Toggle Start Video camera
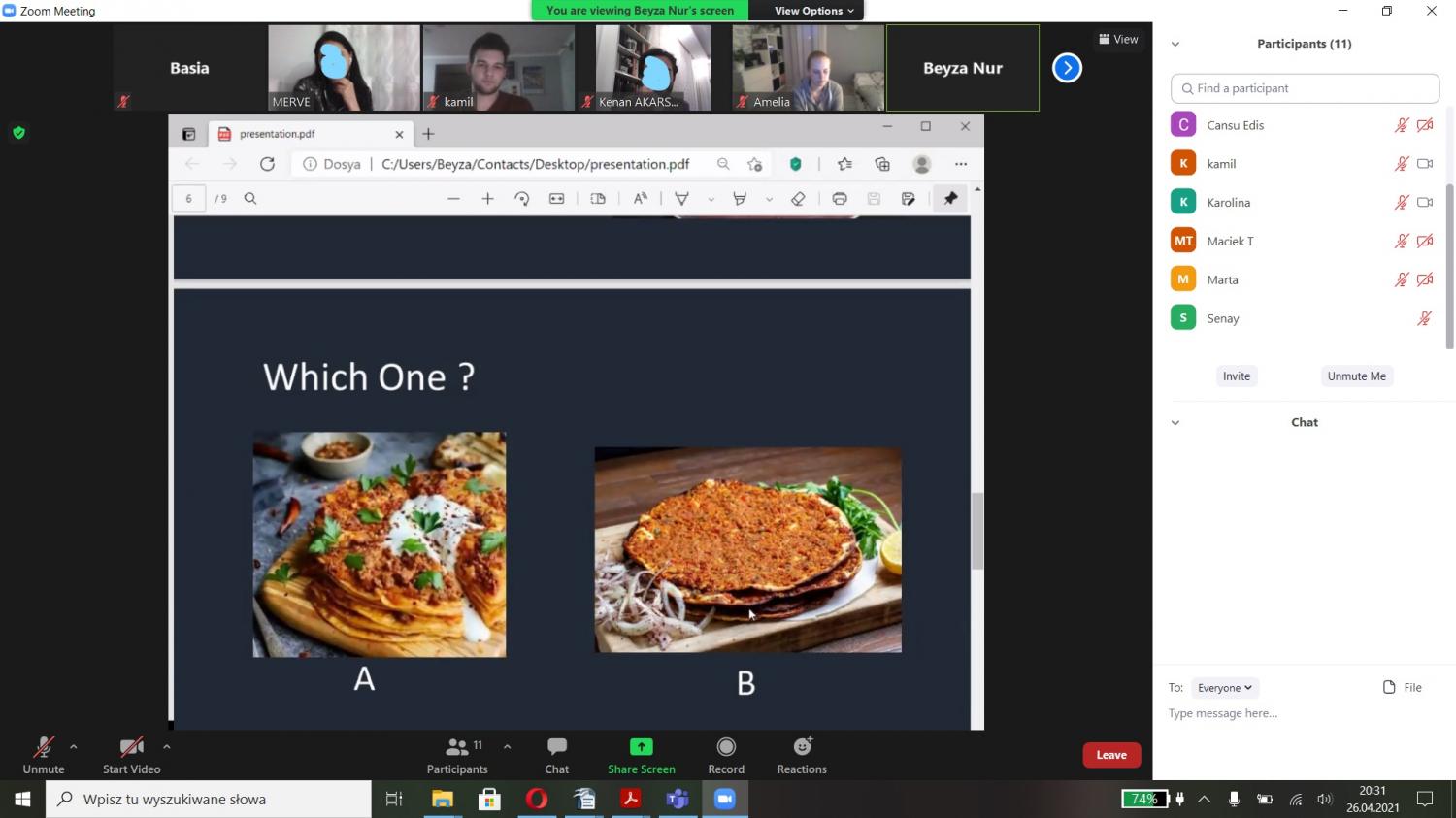Image resolution: width=1456 pixels, height=818 pixels. pos(131,755)
